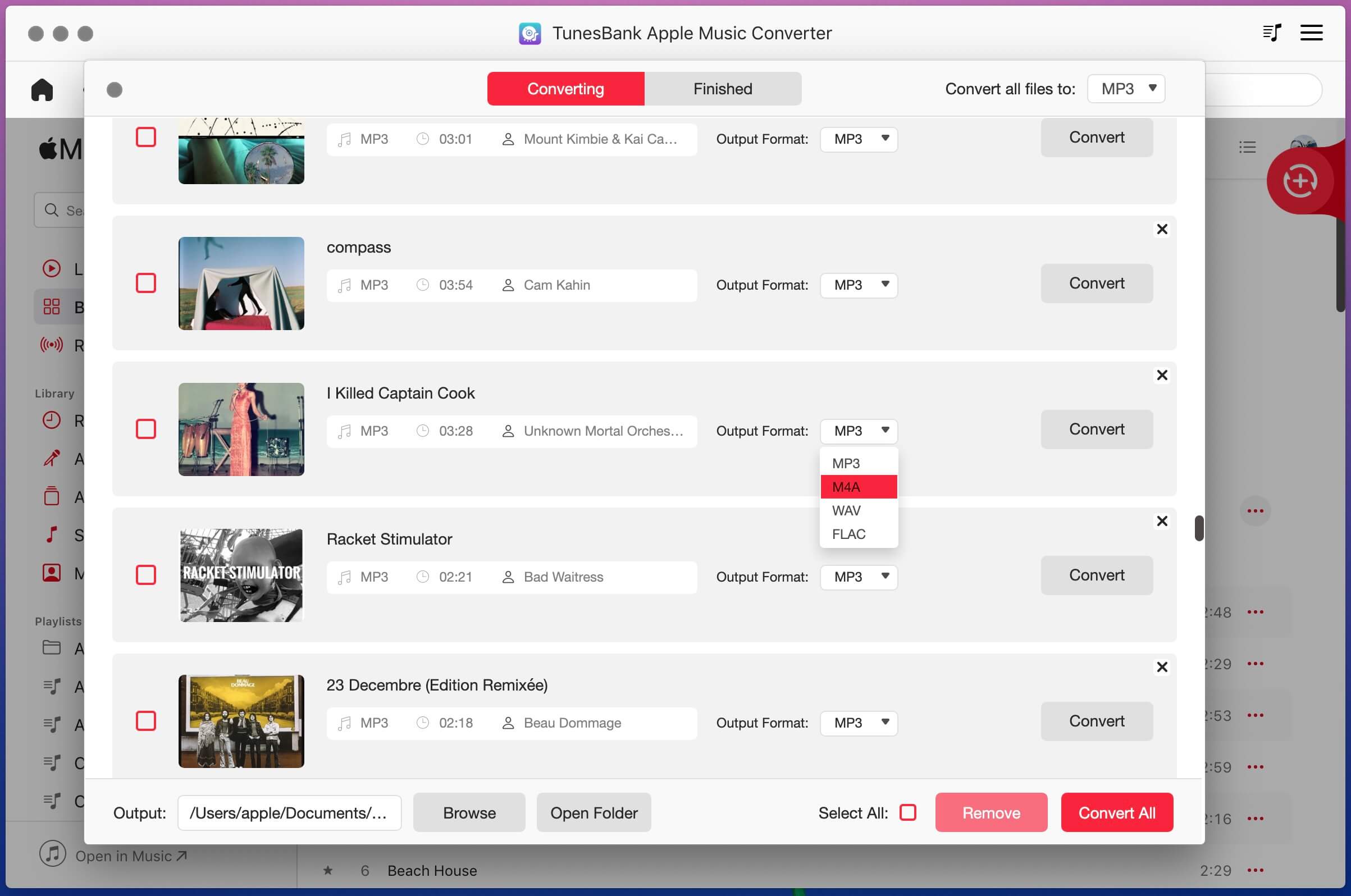Collapse Output Format dropdown for I Killed Captain Cook
Image resolution: width=1351 pixels, height=896 pixels.
pyautogui.click(x=859, y=431)
